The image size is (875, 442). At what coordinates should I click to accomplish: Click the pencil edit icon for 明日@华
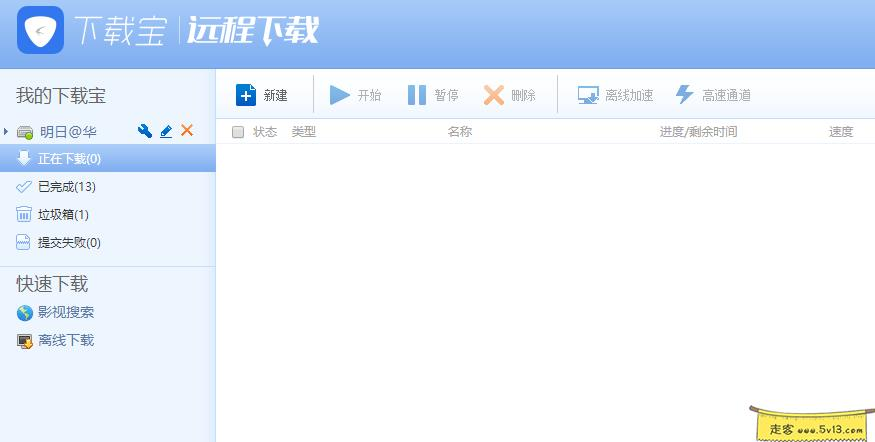click(166, 132)
